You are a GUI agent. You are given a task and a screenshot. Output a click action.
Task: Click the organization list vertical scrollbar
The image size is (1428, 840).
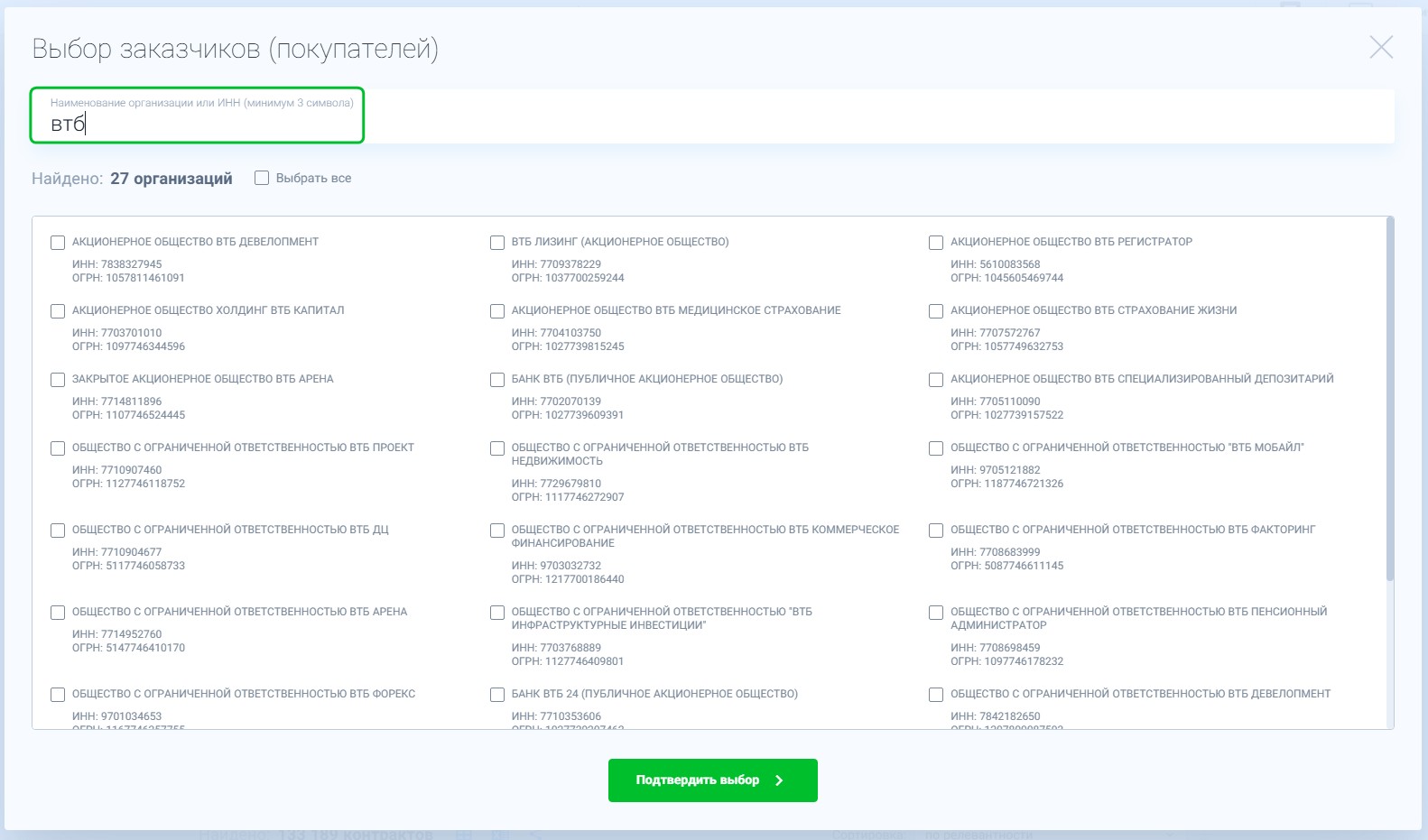1390,399
